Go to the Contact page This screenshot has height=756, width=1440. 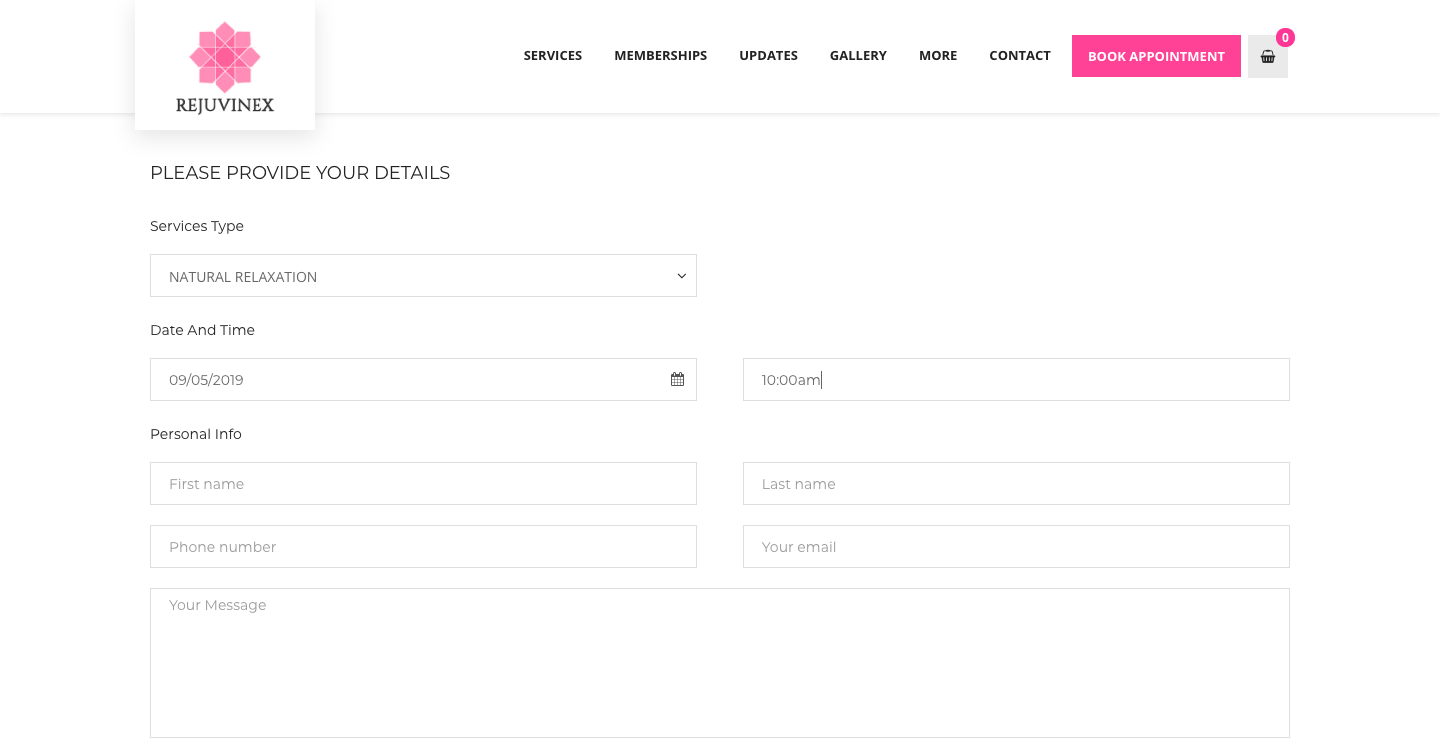(1020, 56)
